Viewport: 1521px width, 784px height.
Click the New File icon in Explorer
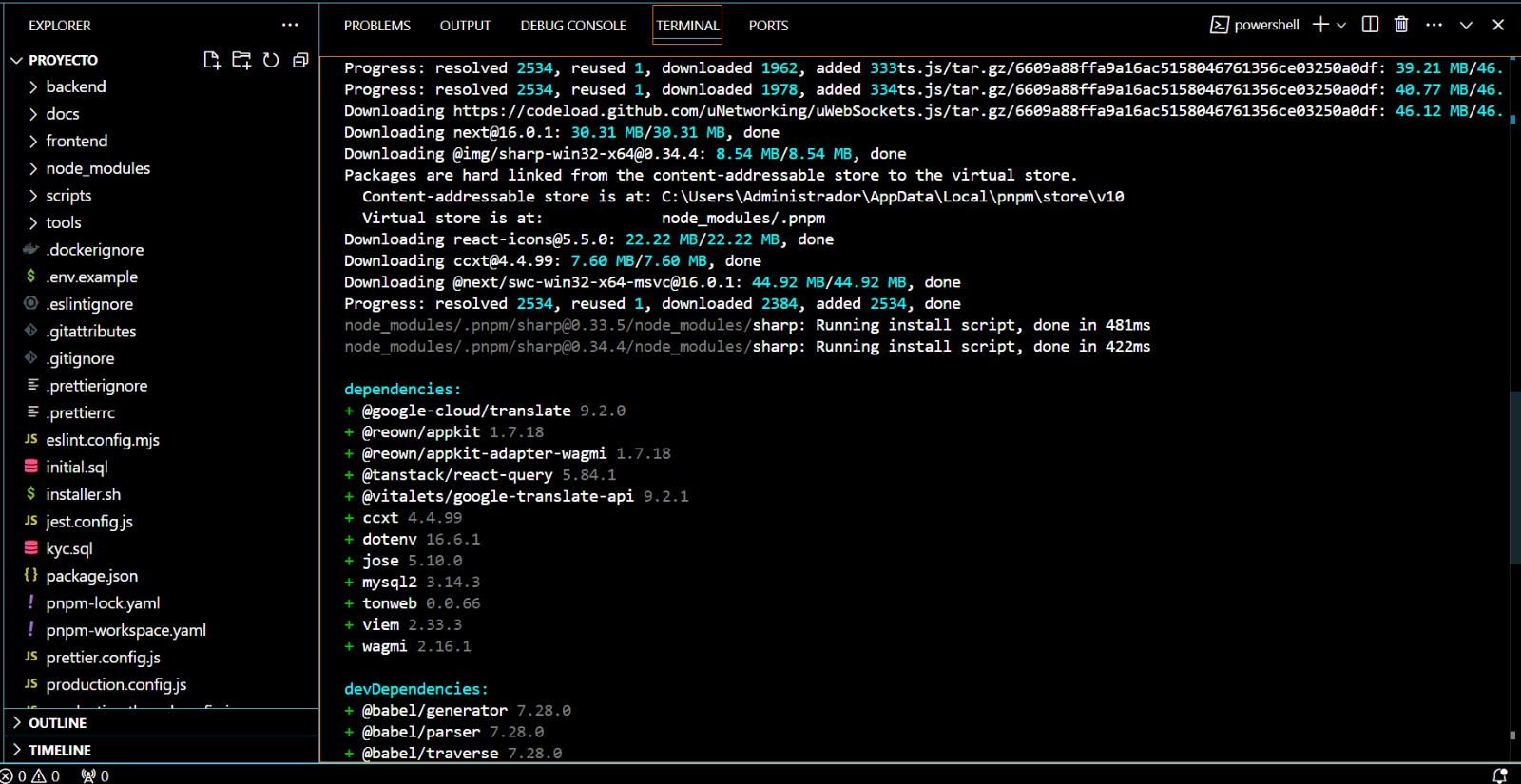212,60
